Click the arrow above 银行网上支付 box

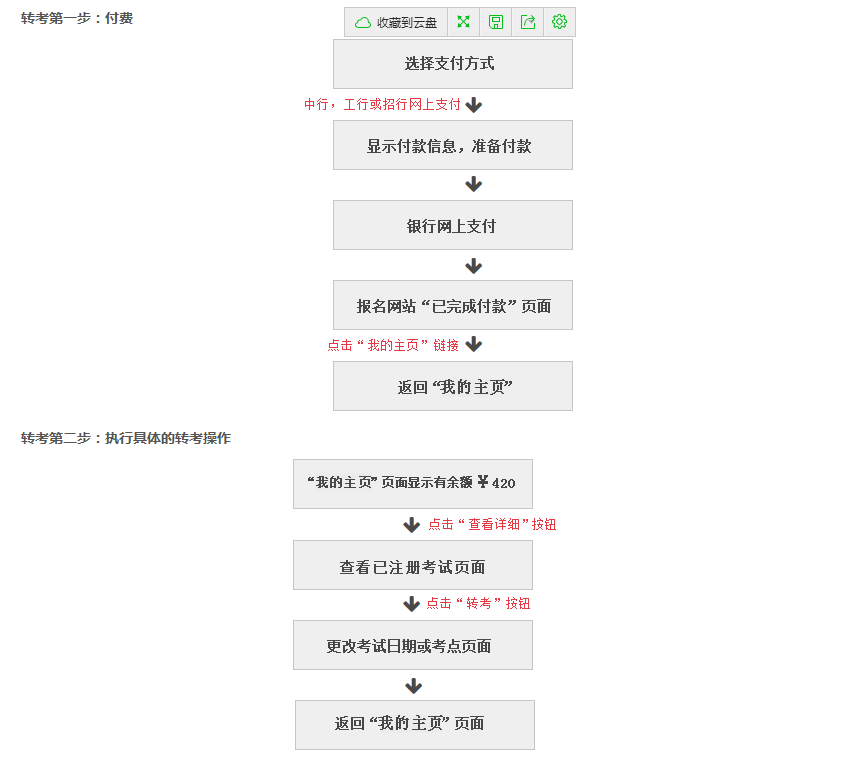[473, 184]
